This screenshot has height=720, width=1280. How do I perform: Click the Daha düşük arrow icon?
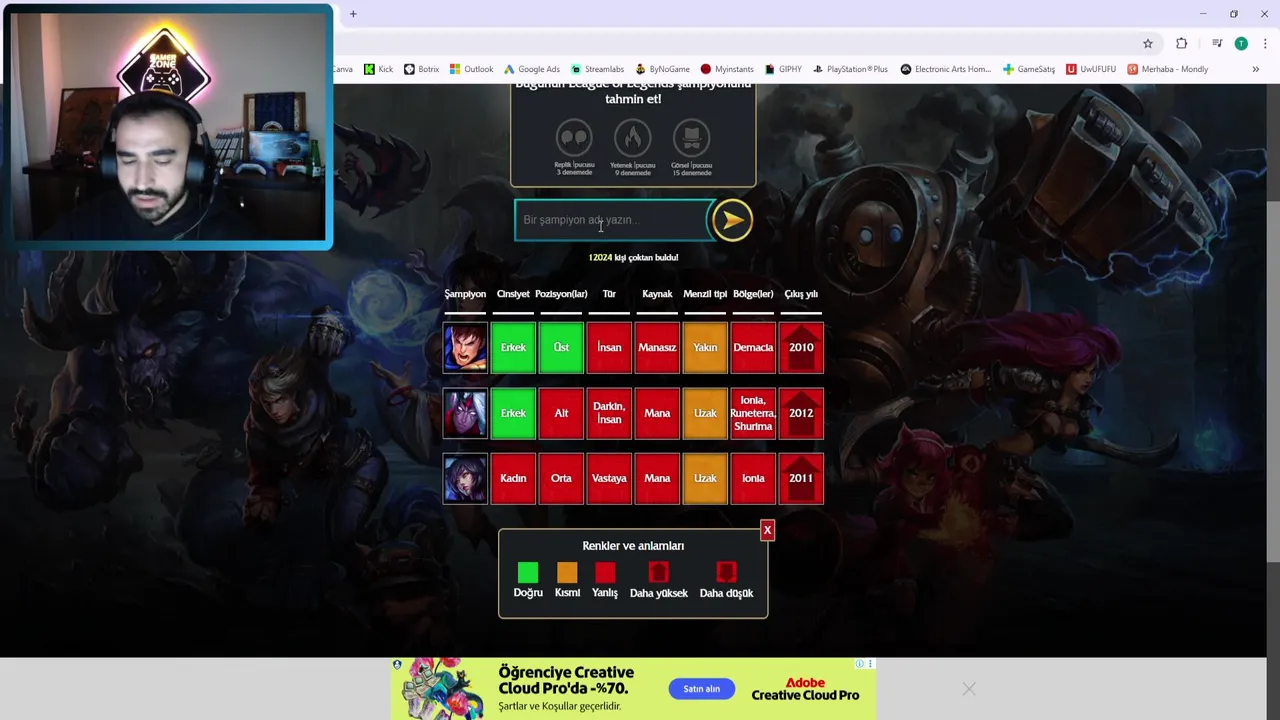[x=726, y=572]
